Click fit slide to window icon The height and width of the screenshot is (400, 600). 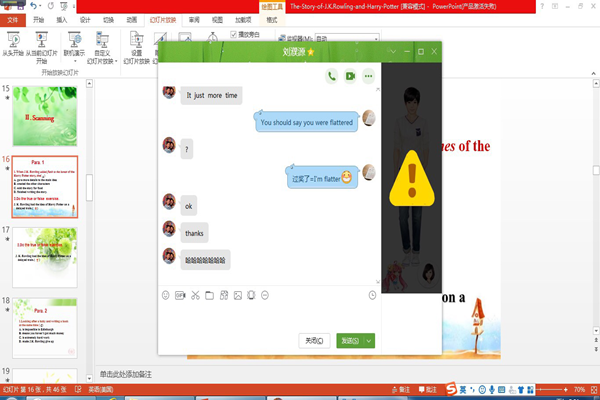tap(594, 390)
